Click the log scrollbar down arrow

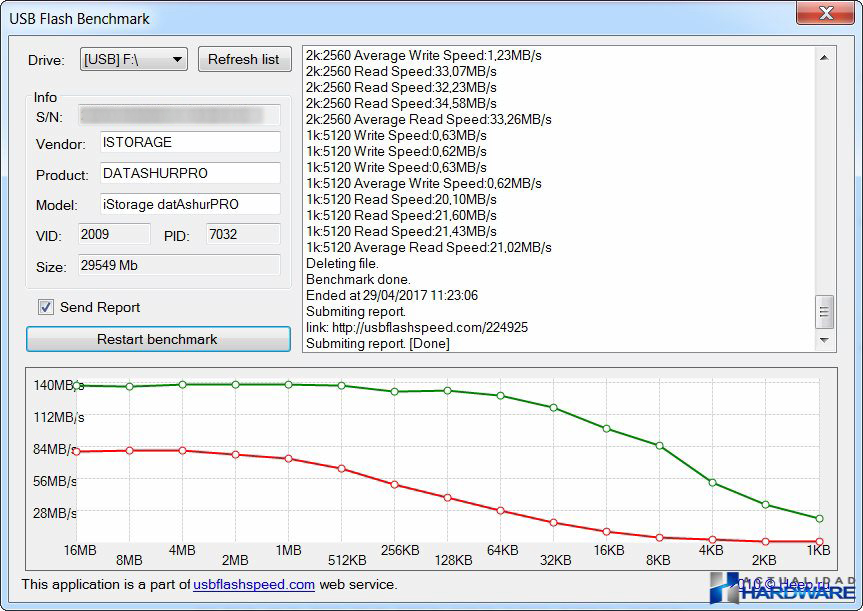click(x=824, y=340)
